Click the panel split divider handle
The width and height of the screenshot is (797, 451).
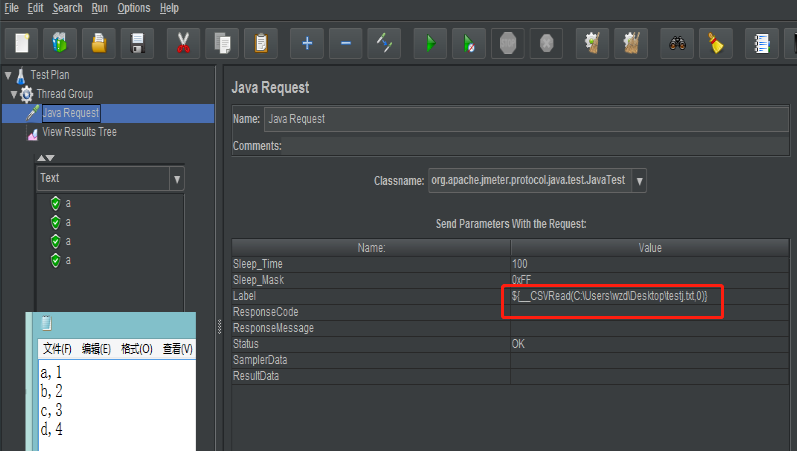tap(220, 326)
